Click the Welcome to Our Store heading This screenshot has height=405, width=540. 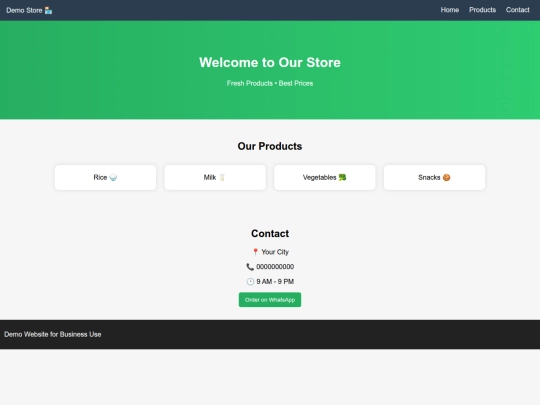(270, 62)
